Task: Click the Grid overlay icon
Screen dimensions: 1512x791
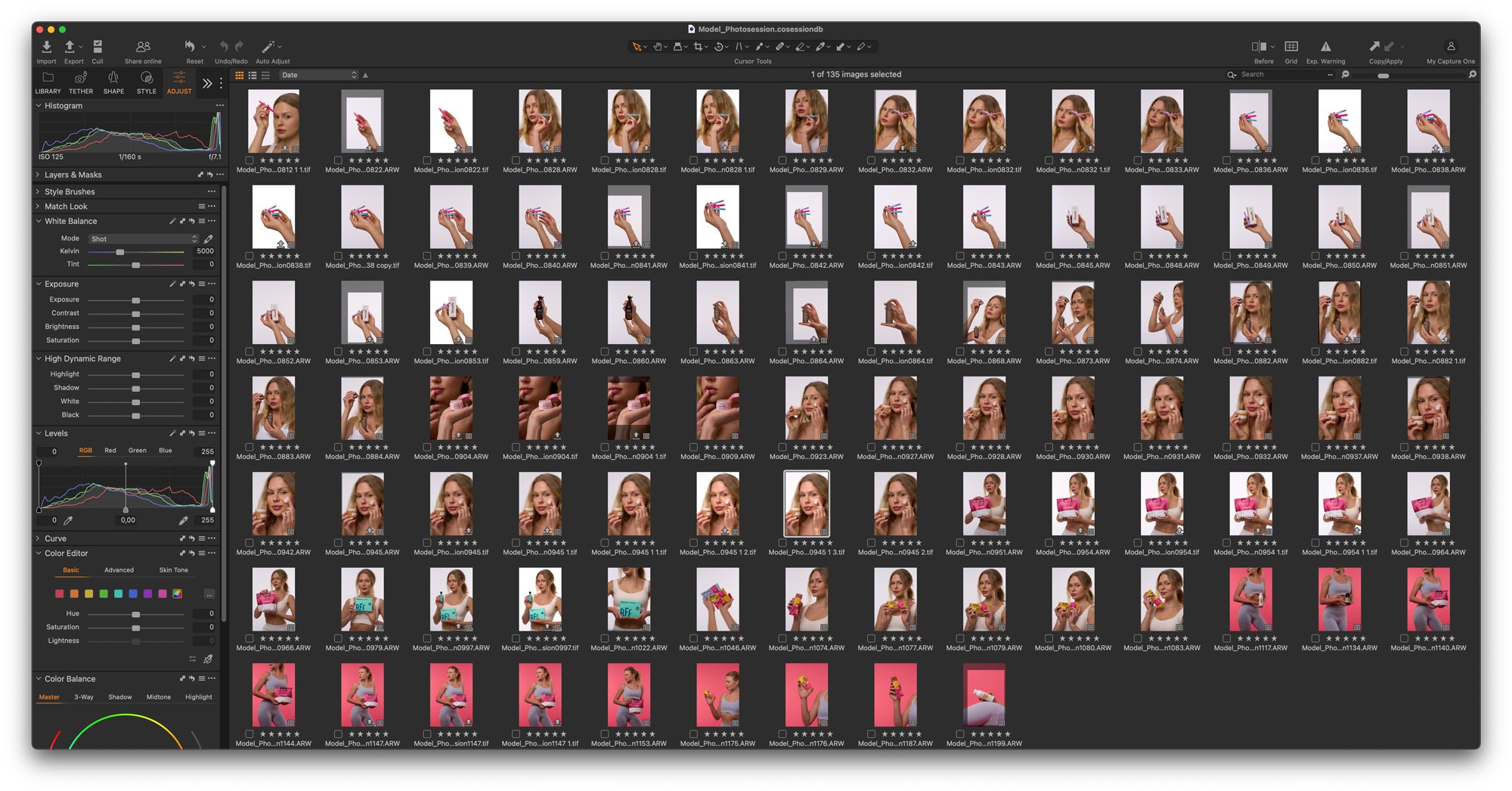Action: click(x=1291, y=47)
